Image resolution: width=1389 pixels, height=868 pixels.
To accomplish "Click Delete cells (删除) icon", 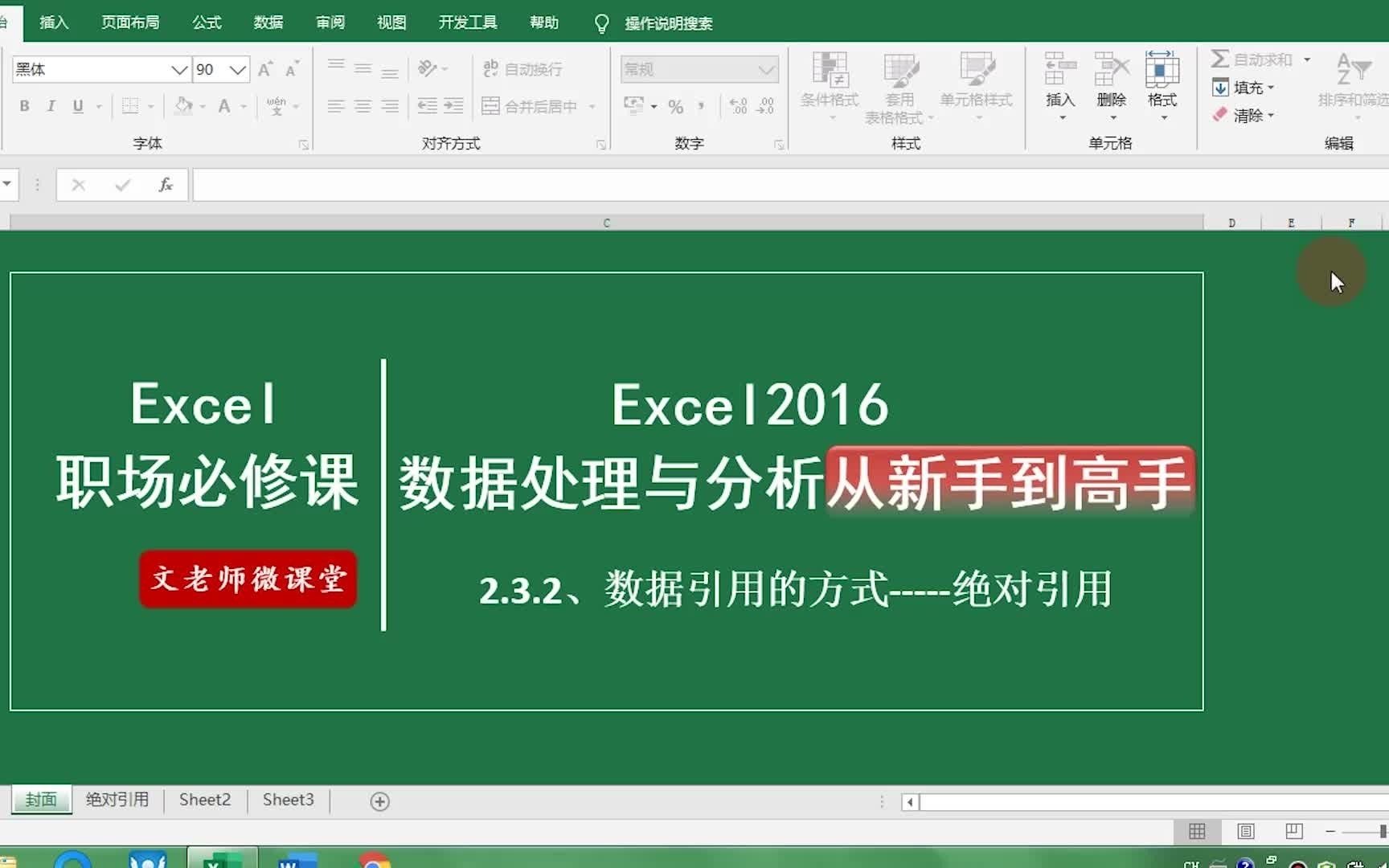I will point(1112,71).
